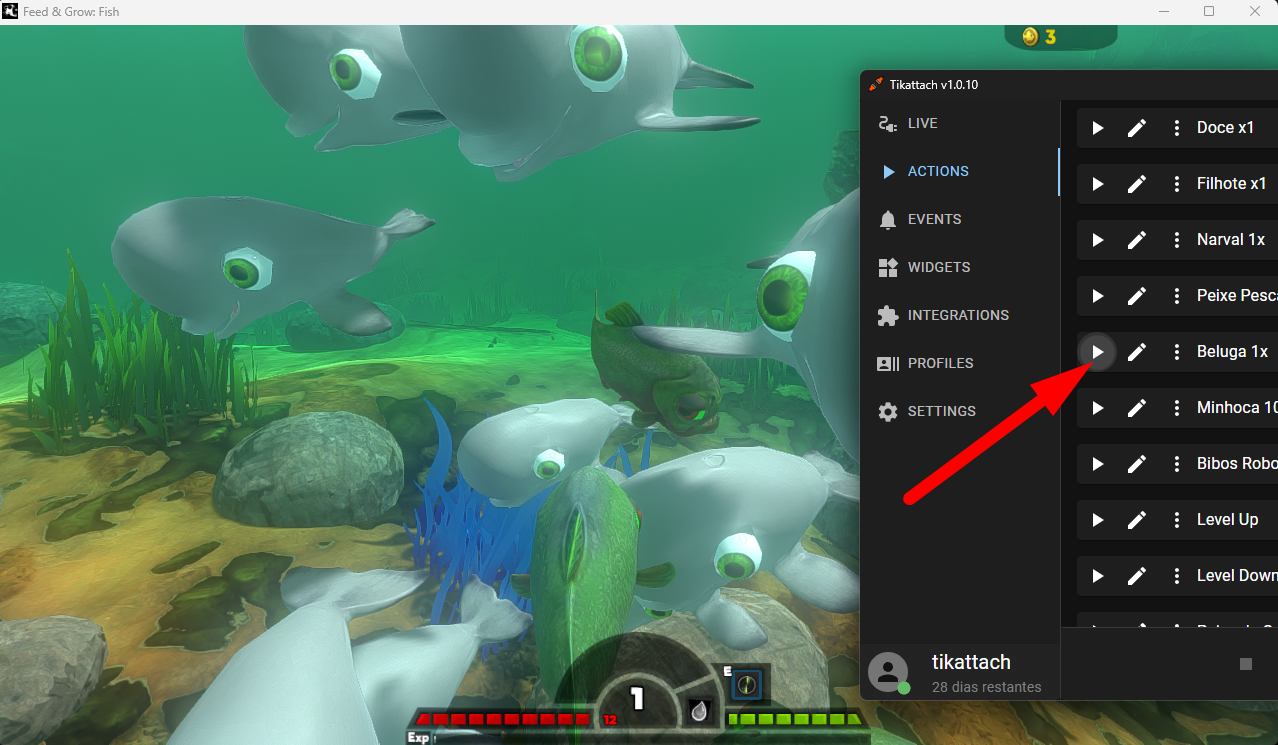This screenshot has height=745, width=1278.
Task: Click the stop square button in Tikattach
Action: [x=1245, y=664]
